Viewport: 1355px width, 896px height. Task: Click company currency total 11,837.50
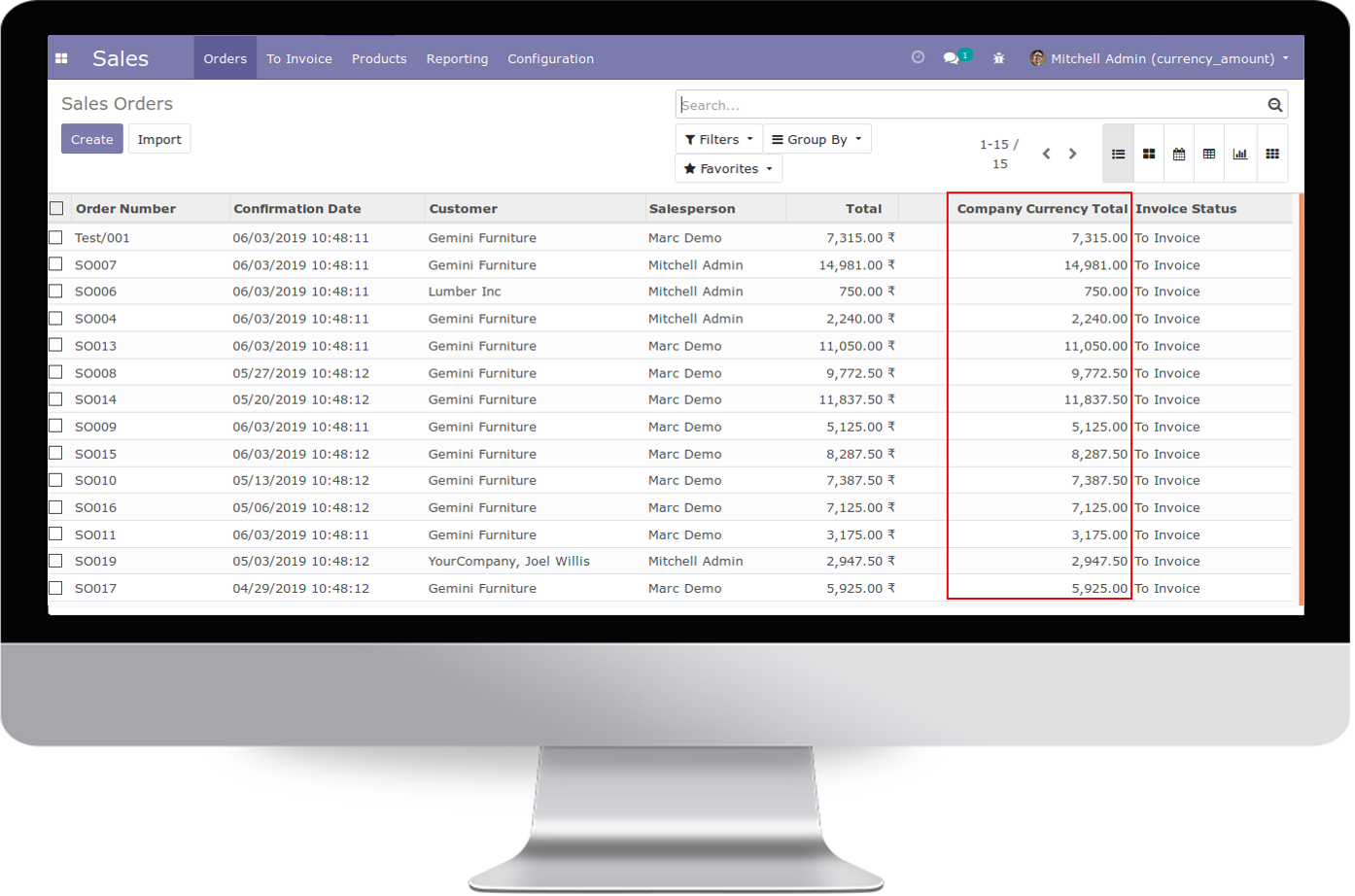1095,398
